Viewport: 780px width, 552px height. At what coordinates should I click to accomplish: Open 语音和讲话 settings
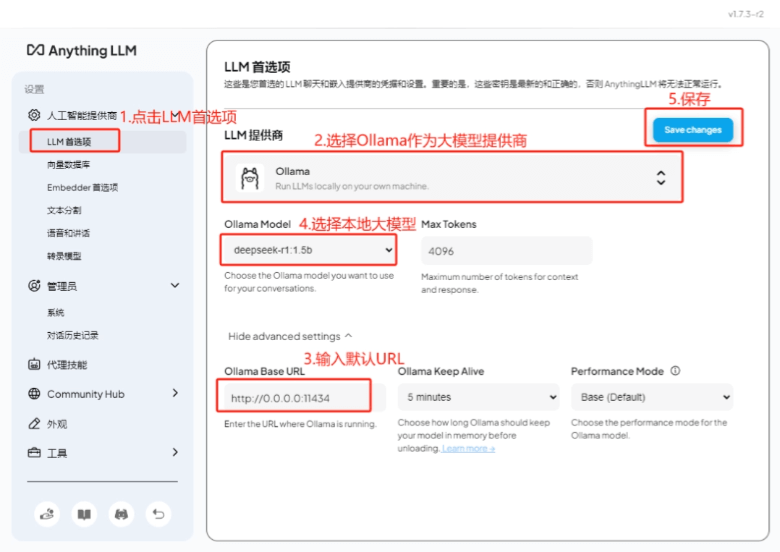tap(68, 233)
